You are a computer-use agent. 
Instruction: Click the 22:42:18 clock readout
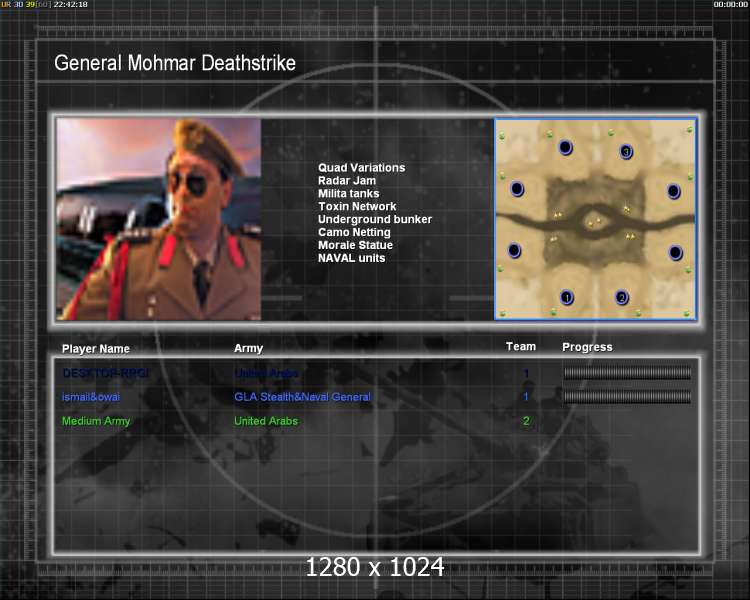coord(70,4)
